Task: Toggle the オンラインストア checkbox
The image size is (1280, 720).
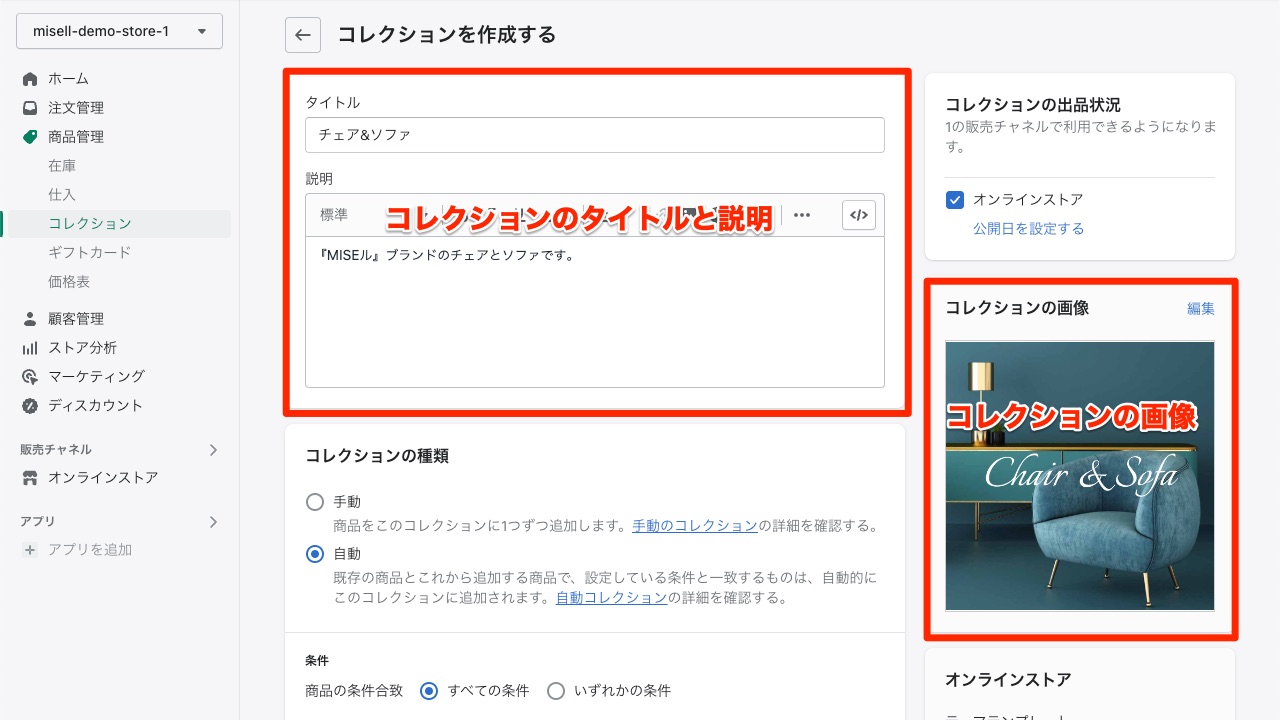Action: (955, 200)
